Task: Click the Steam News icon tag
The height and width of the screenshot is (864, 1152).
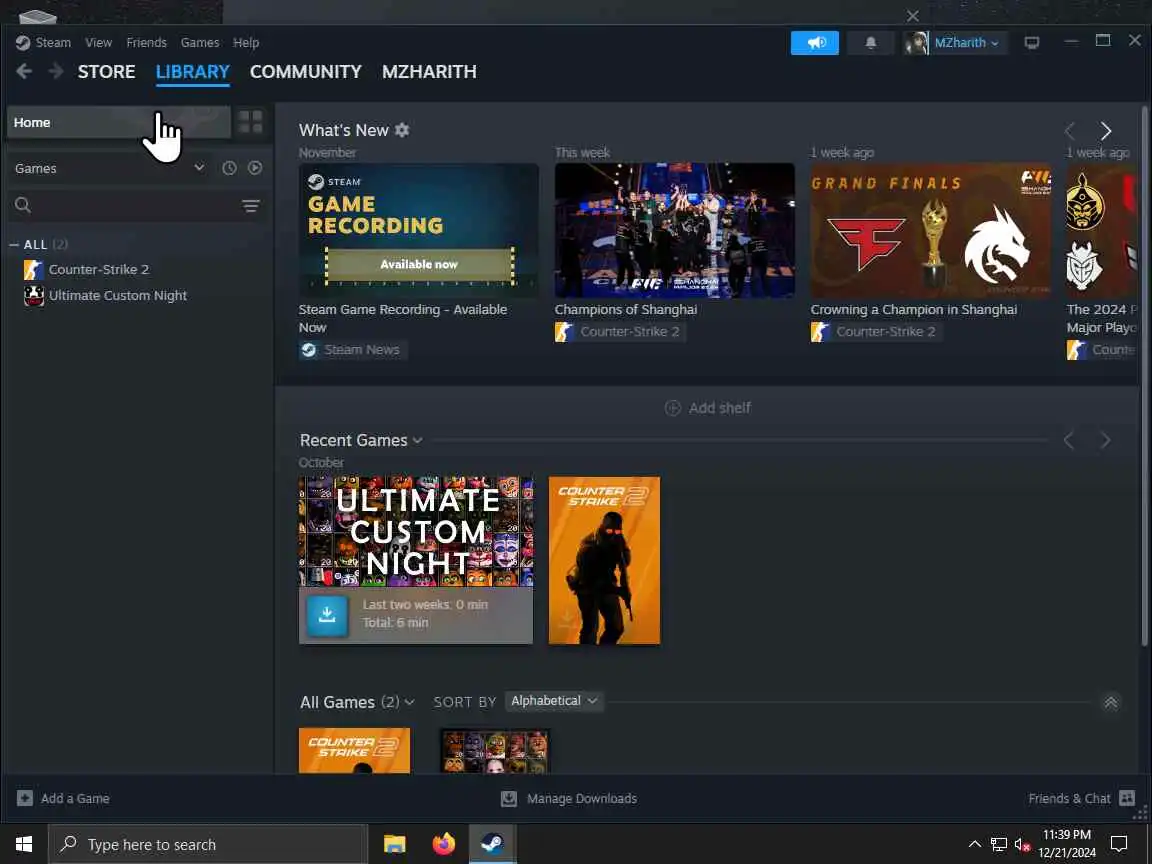Action: (x=309, y=350)
